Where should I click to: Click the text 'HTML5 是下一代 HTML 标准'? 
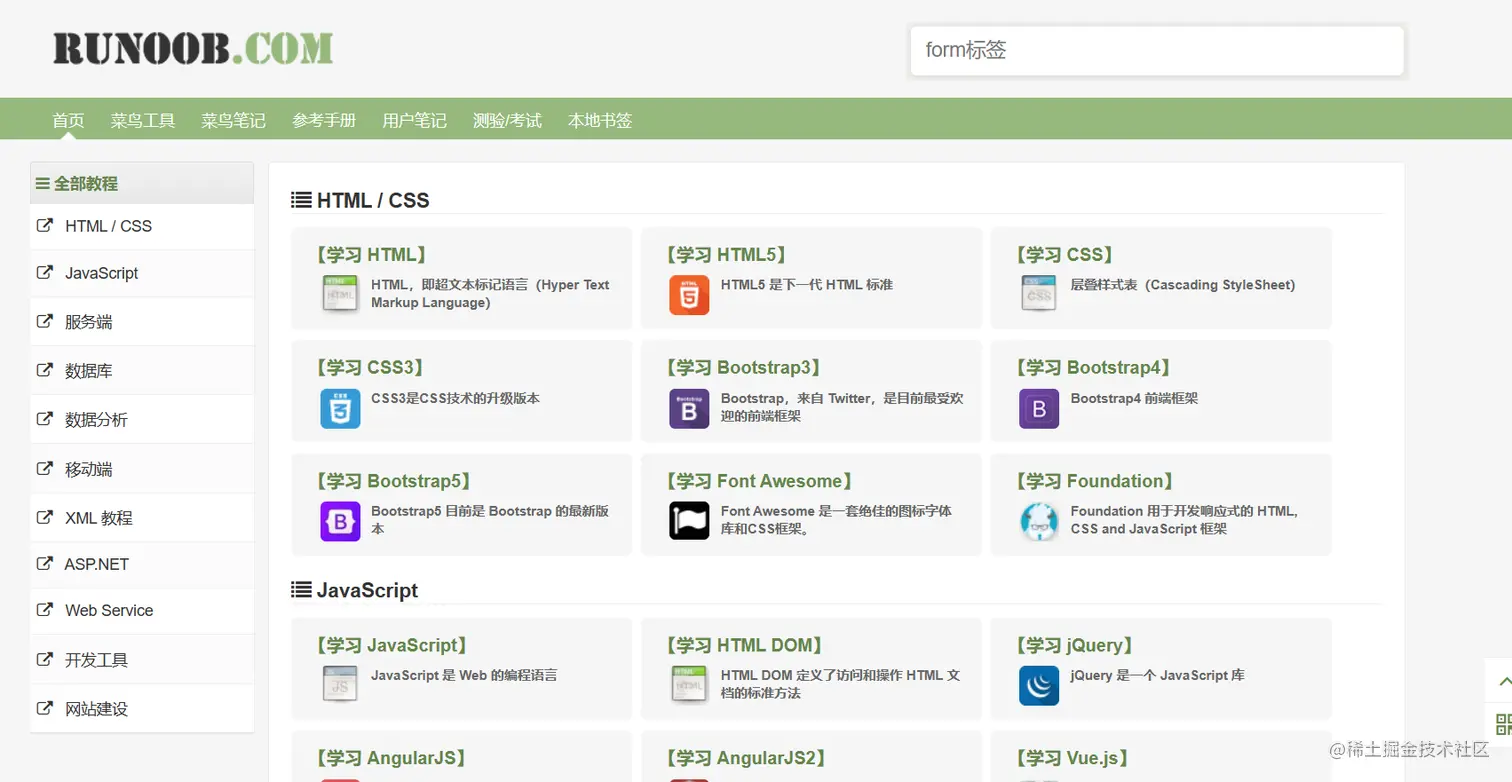coord(806,285)
